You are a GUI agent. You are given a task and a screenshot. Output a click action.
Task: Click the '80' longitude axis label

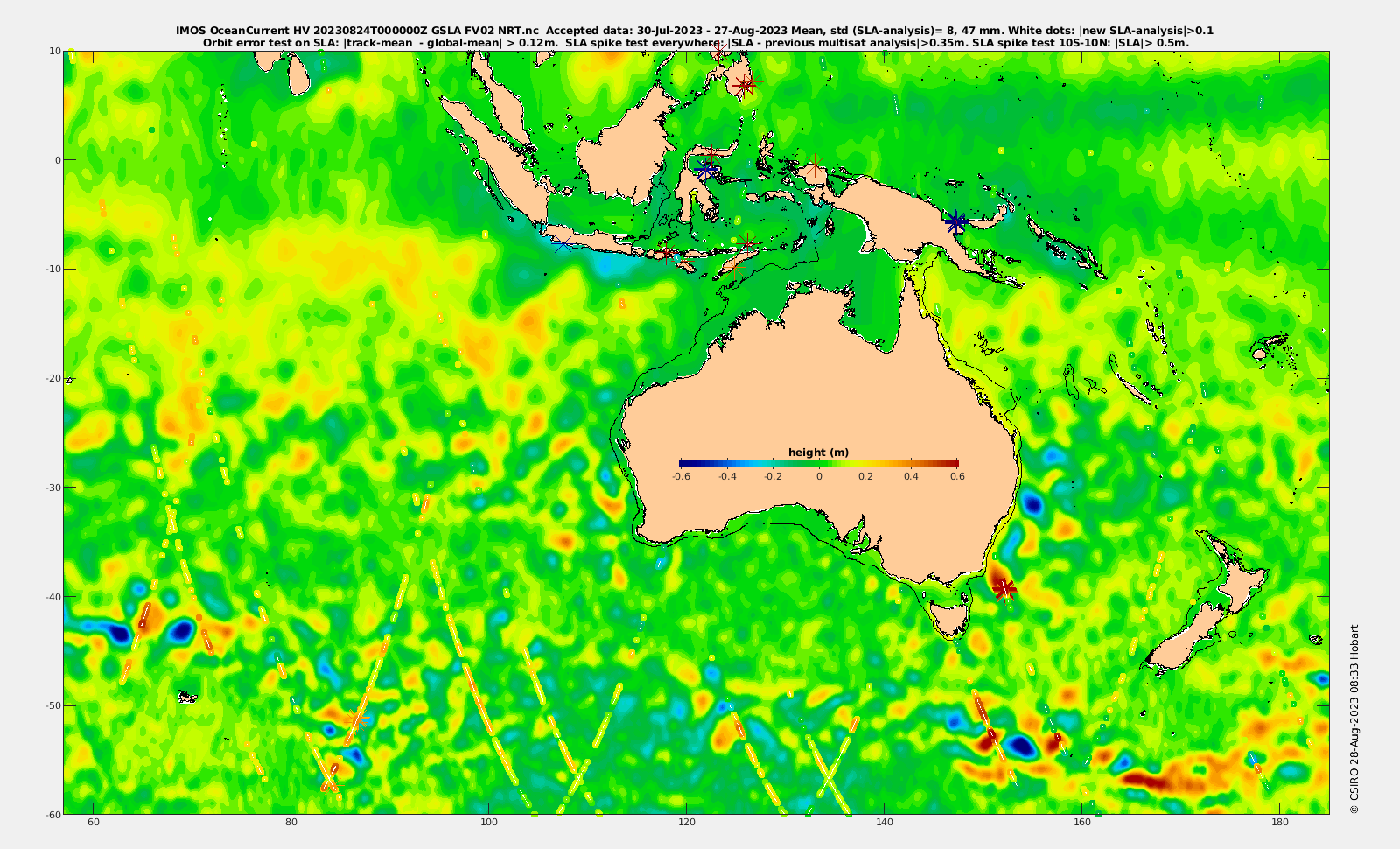tap(291, 823)
